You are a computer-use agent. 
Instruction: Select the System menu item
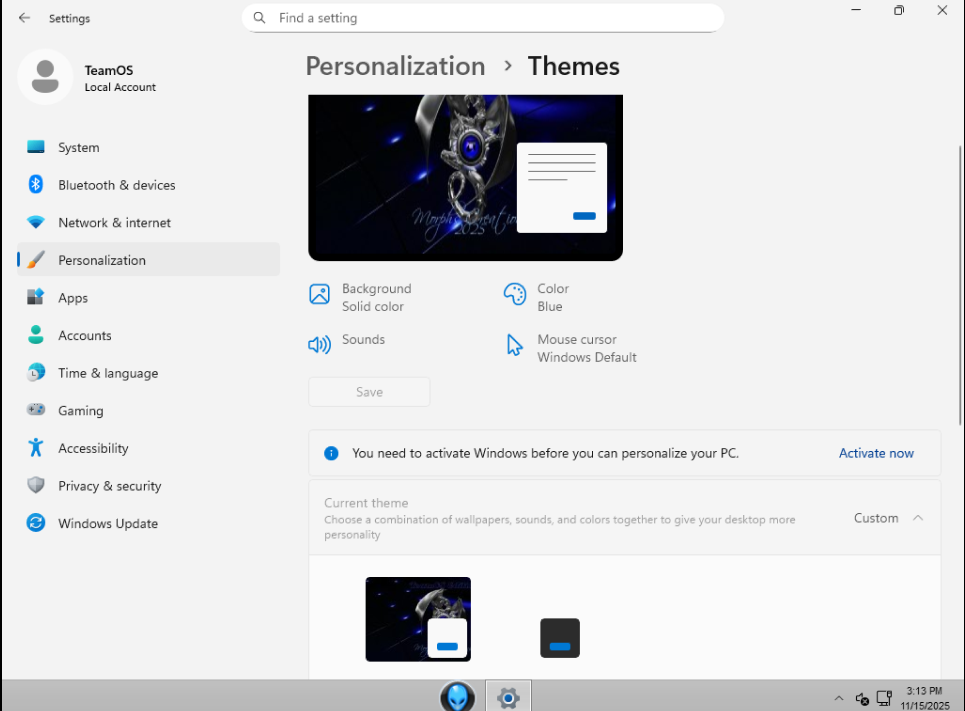[x=78, y=147]
